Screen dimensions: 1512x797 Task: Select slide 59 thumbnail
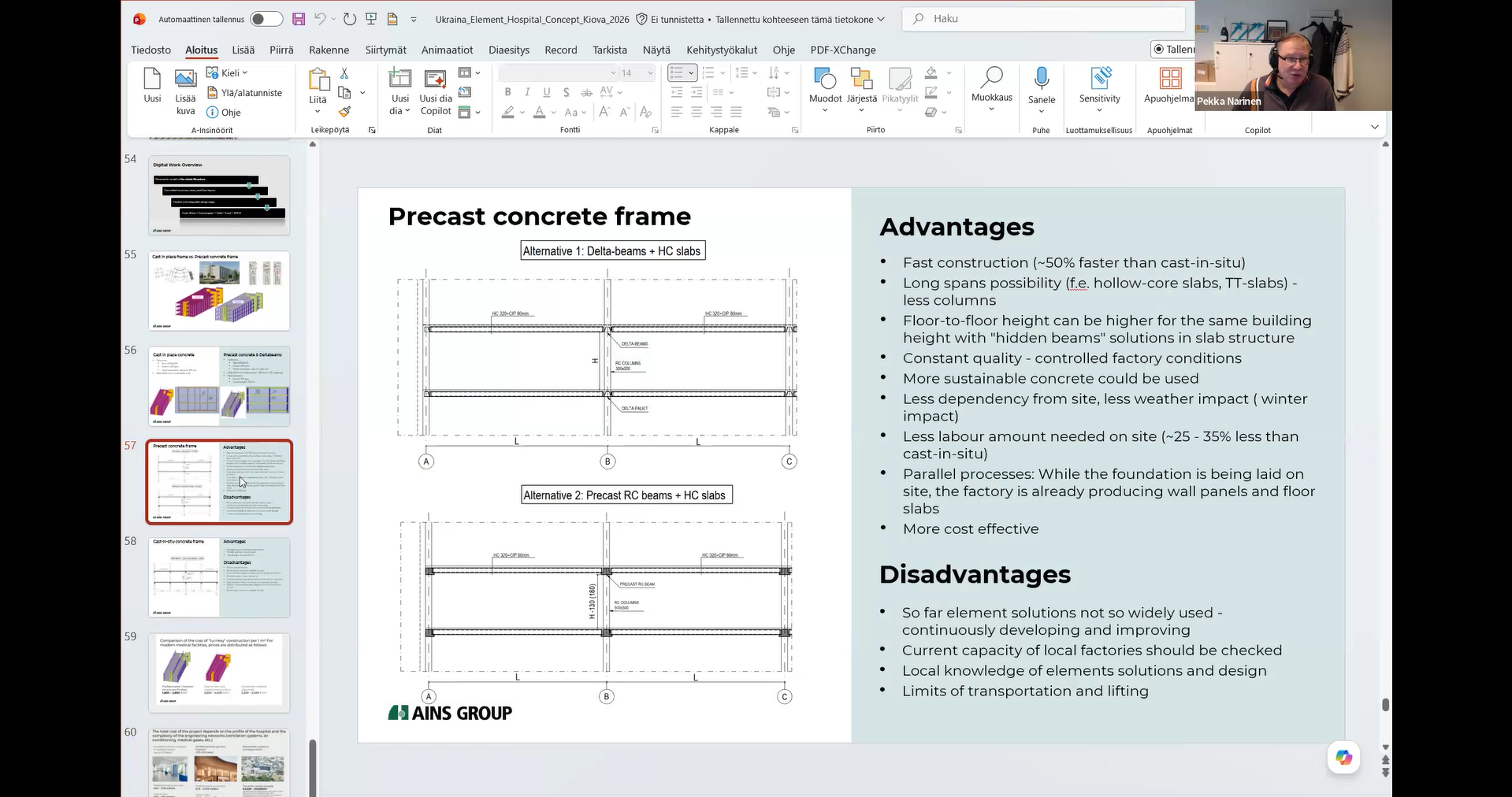[219, 673]
